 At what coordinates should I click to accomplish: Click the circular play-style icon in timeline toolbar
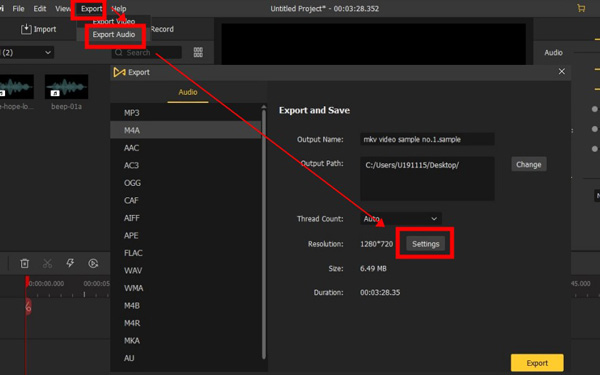click(x=93, y=263)
